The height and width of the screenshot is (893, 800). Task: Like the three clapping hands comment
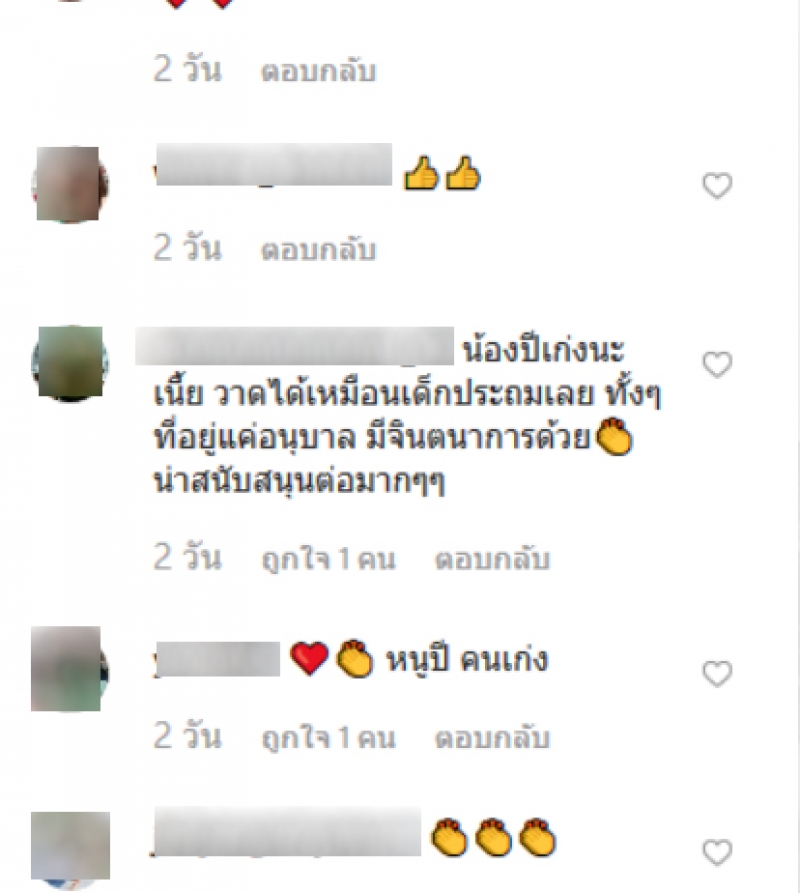point(717,853)
